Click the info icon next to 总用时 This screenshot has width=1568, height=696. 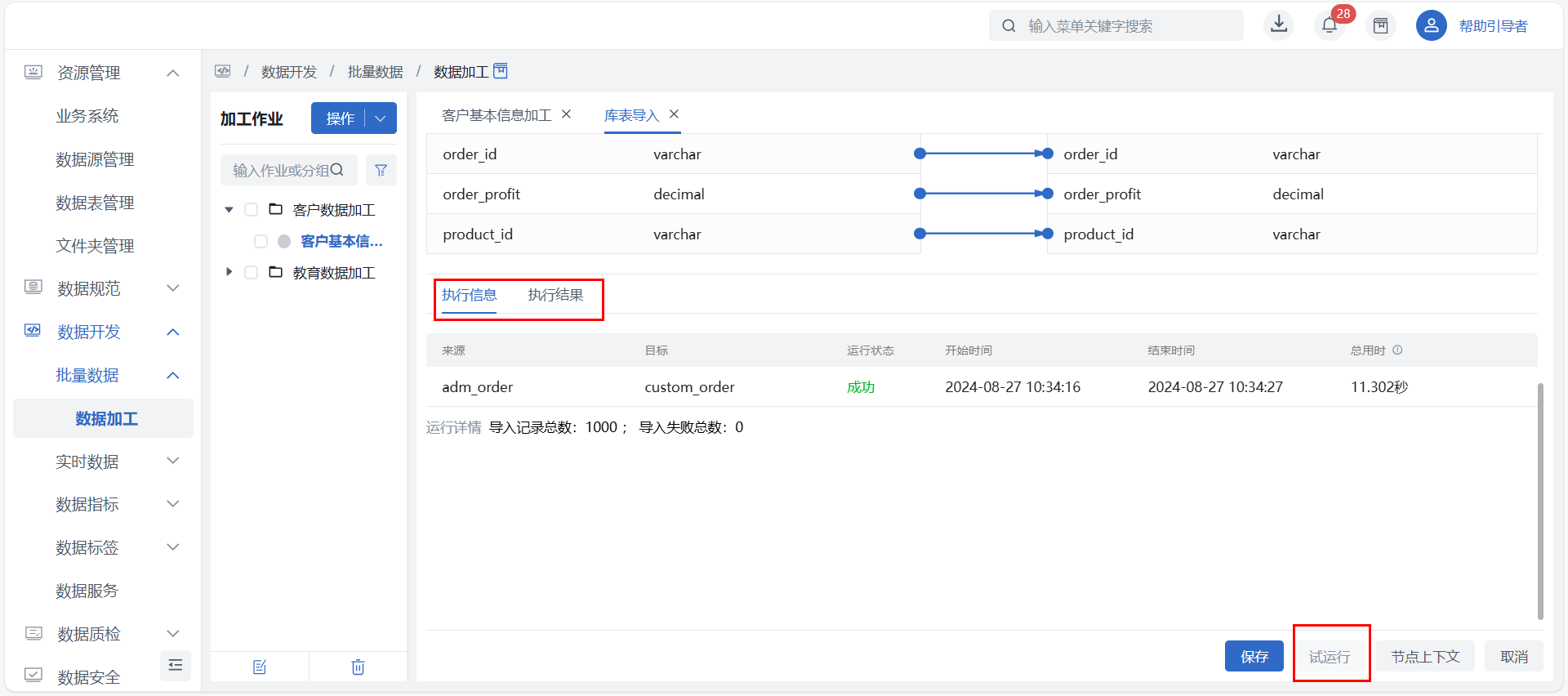point(1397,350)
